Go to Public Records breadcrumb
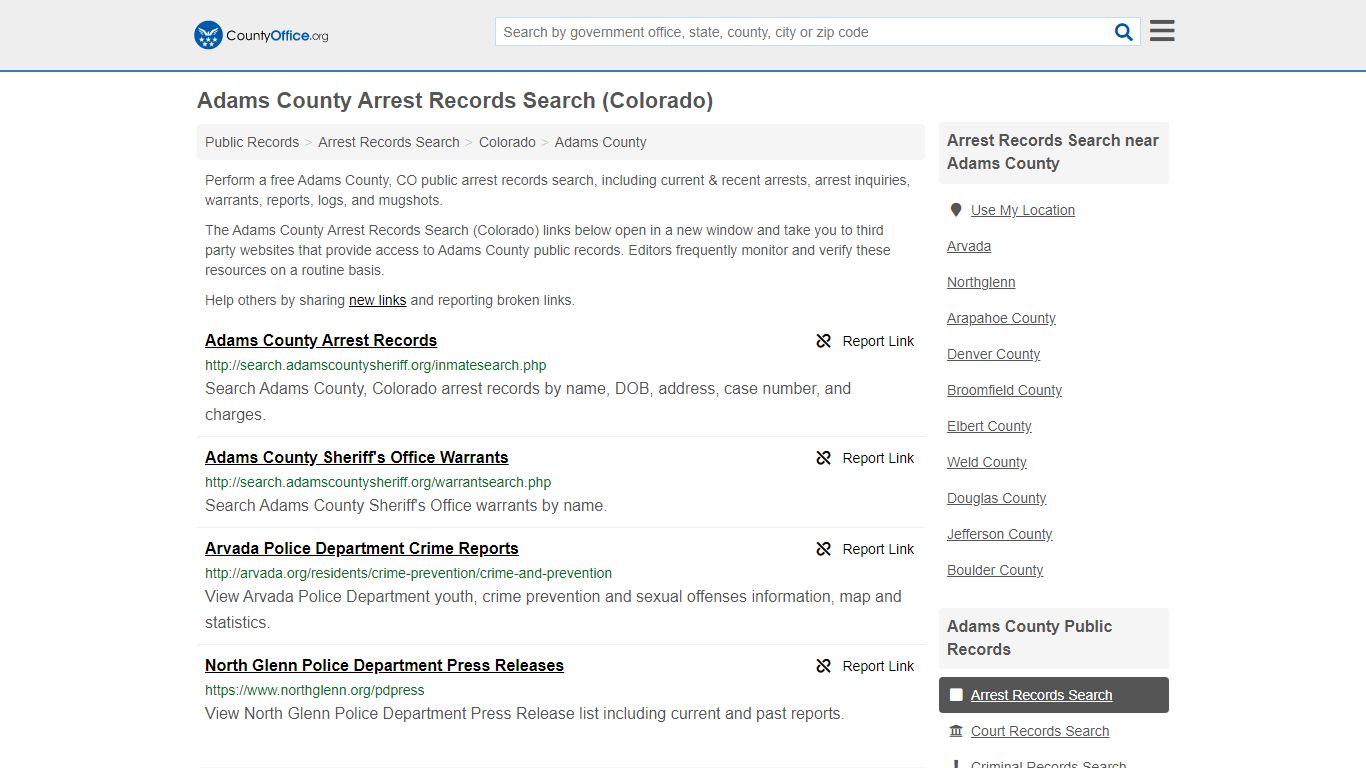The image size is (1366, 768). 252,142
